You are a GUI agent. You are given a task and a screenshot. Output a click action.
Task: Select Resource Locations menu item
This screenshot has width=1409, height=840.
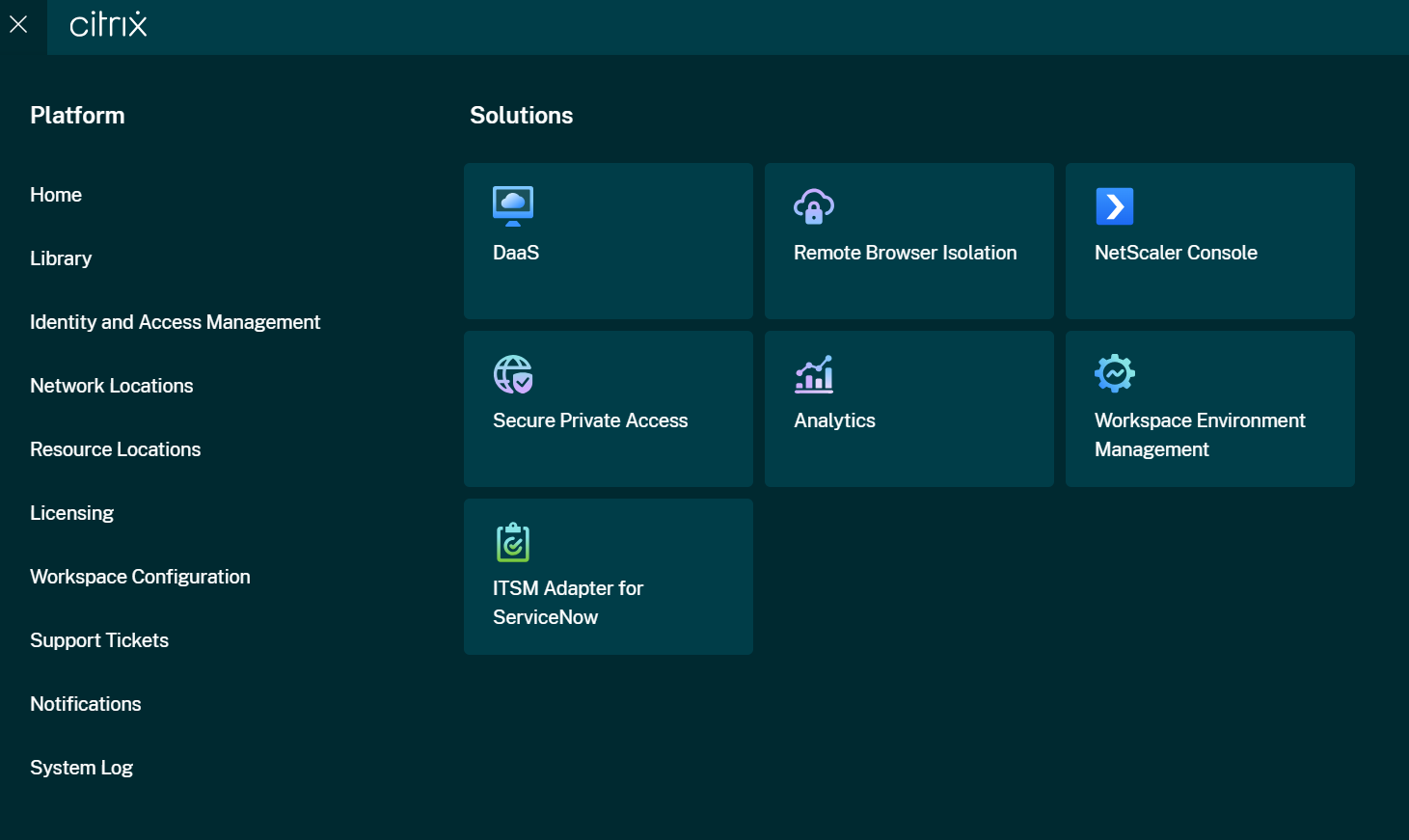(115, 449)
